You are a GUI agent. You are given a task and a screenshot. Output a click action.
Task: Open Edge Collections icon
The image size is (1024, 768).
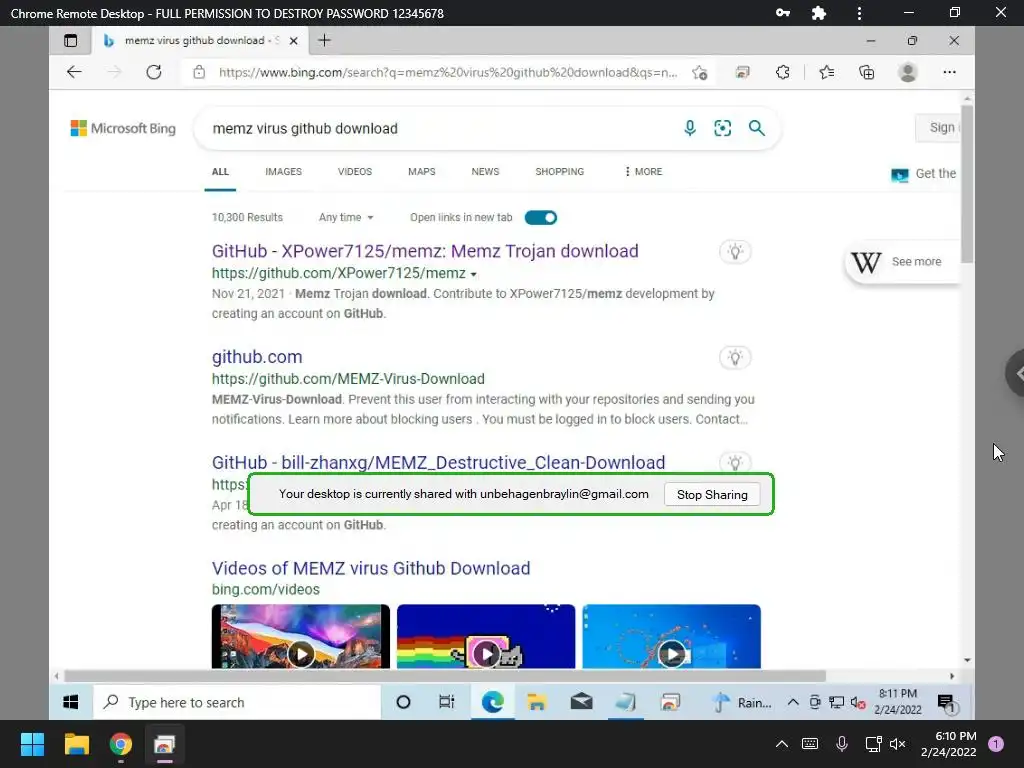pos(866,72)
